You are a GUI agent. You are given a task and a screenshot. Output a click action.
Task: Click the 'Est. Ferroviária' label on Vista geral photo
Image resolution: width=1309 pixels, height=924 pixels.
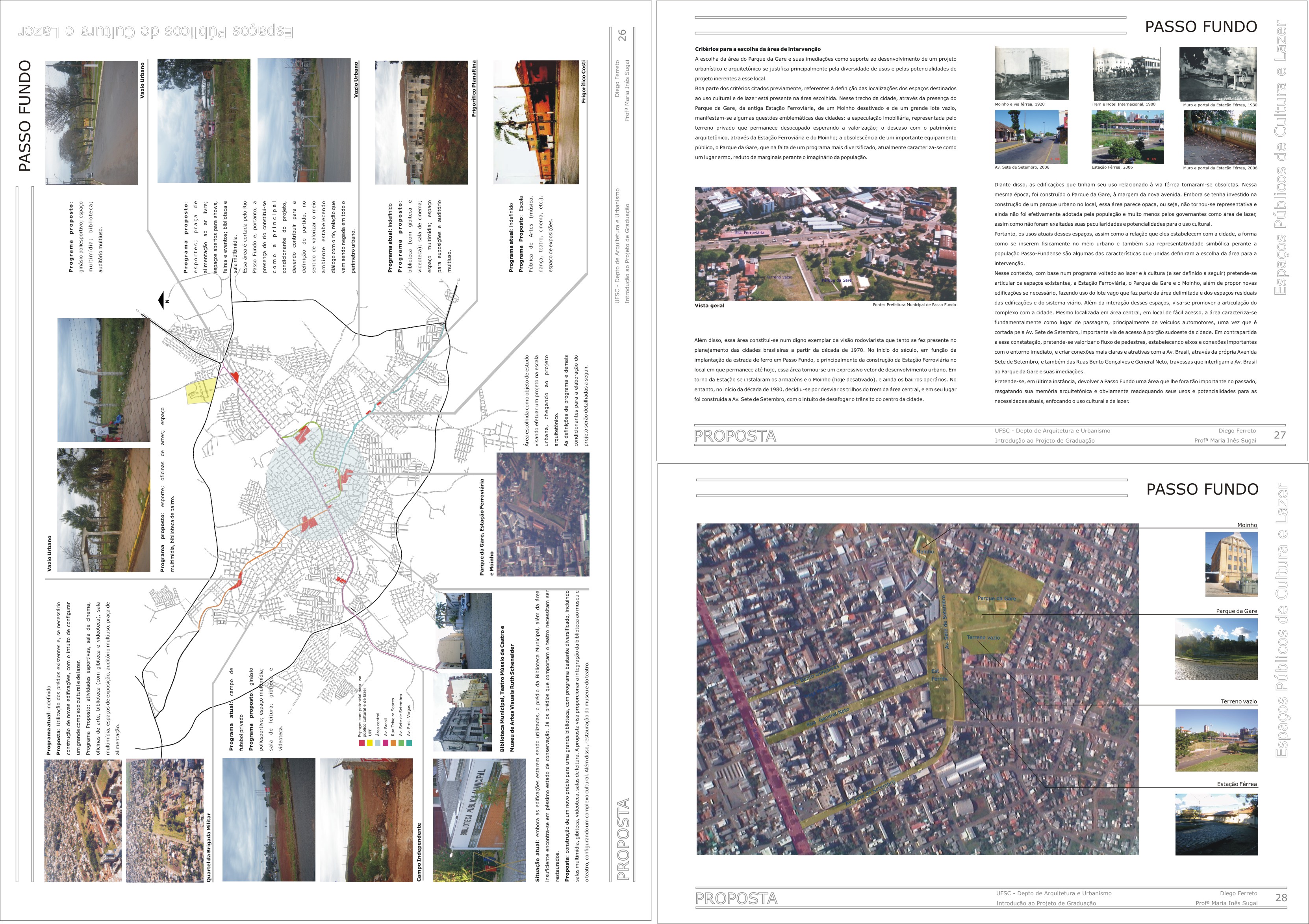(750, 233)
